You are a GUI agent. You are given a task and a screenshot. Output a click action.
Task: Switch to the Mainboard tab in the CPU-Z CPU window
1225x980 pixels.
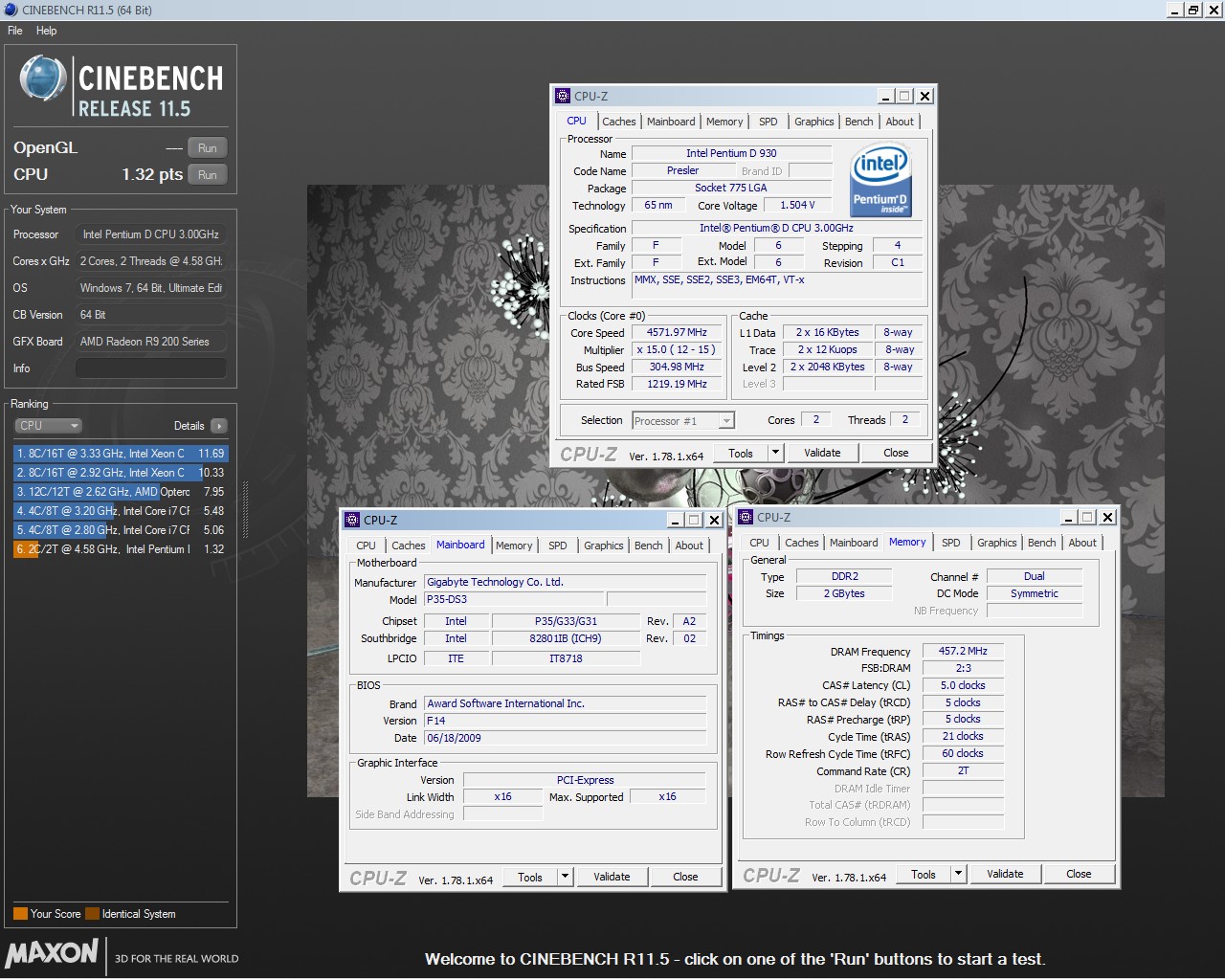[x=671, y=122]
